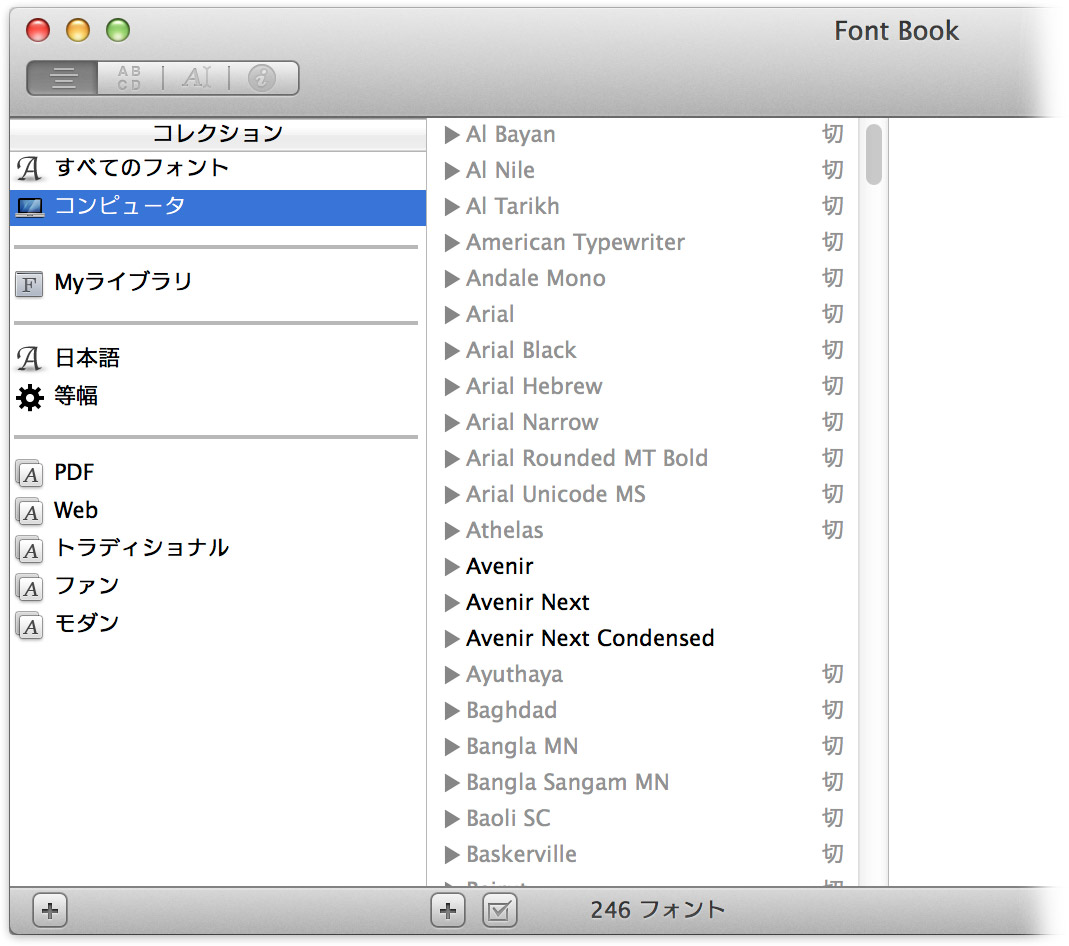Image resolution: width=1069 pixels, height=946 pixels.
Task: Select the Baoli SC font name
Action: (x=508, y=819)
